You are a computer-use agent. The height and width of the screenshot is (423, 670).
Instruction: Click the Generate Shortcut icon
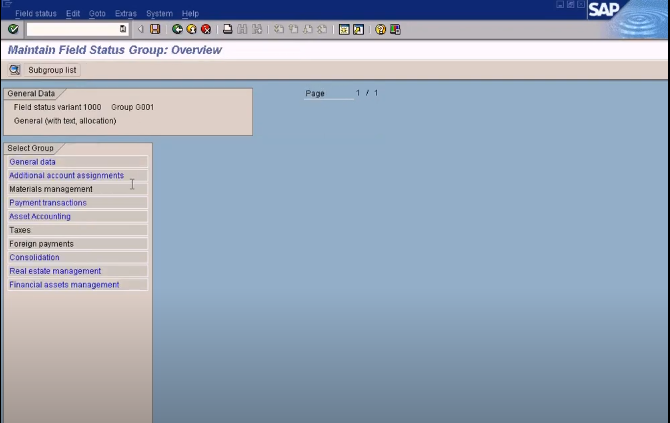[359, 29]
